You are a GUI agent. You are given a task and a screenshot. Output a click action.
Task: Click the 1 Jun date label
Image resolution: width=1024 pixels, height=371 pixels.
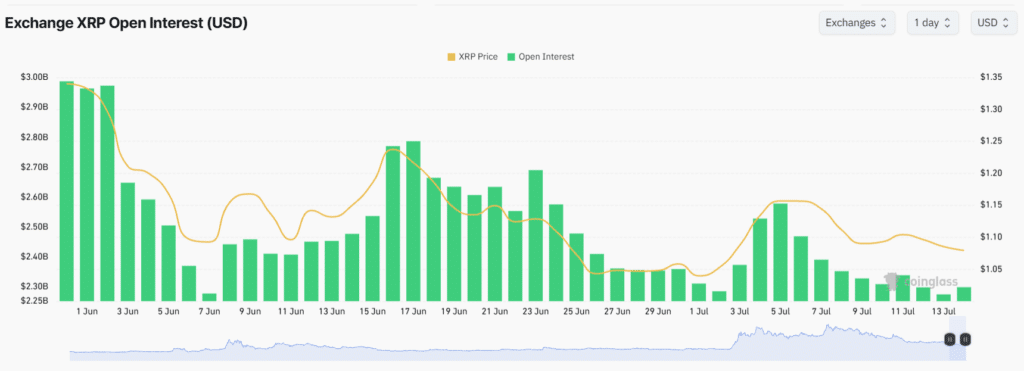(x=87, y=312)
